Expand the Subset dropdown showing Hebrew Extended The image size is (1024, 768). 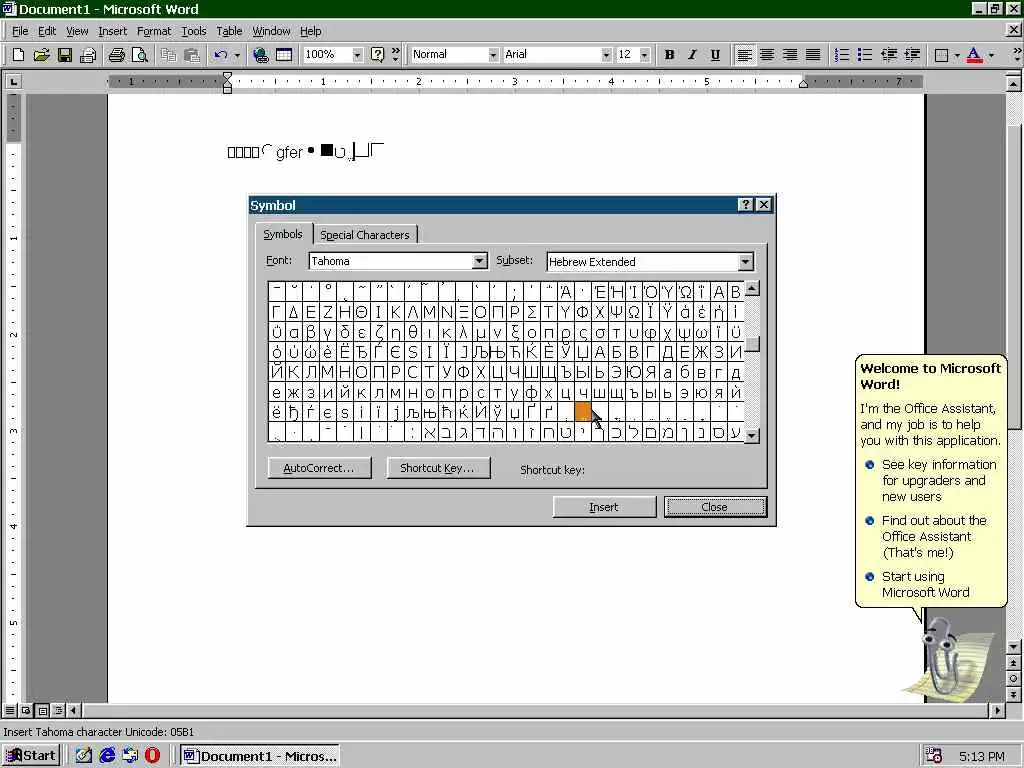[745, 262]
